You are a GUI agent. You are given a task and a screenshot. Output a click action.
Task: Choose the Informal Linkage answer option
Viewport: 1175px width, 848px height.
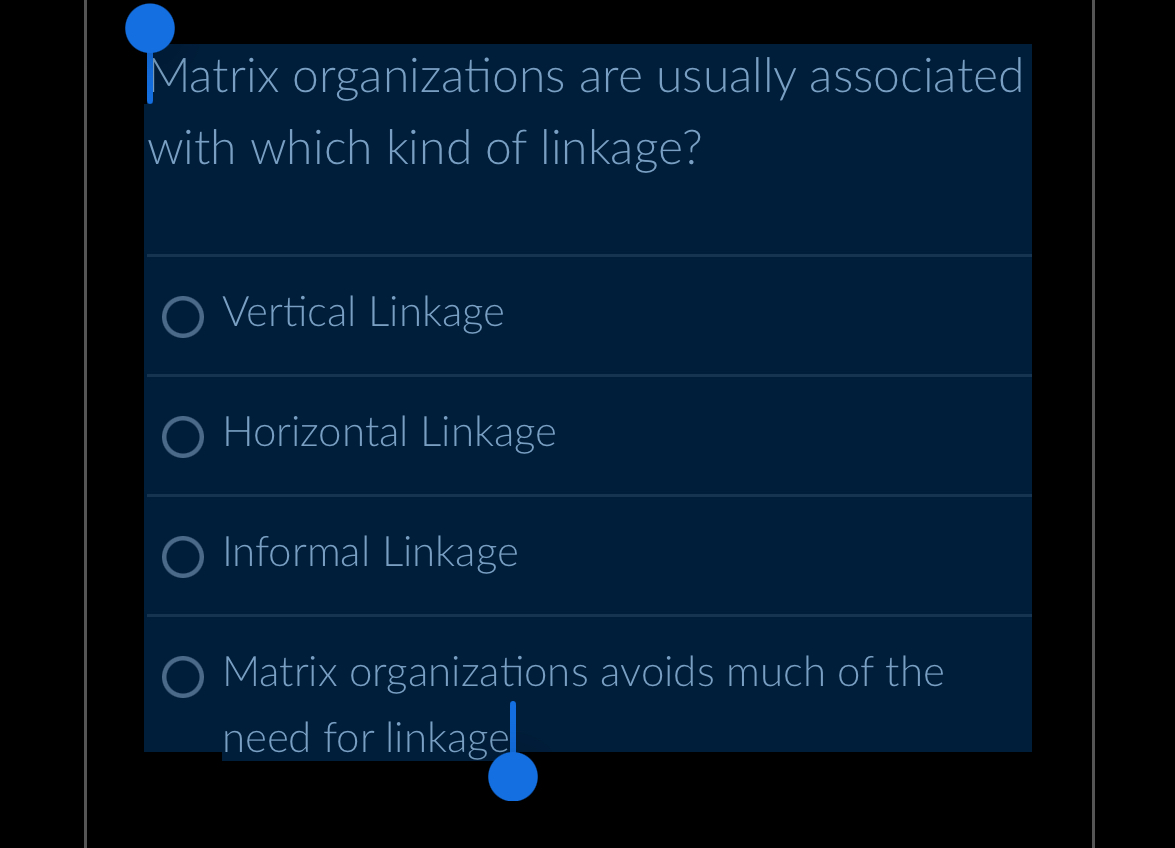182,557
